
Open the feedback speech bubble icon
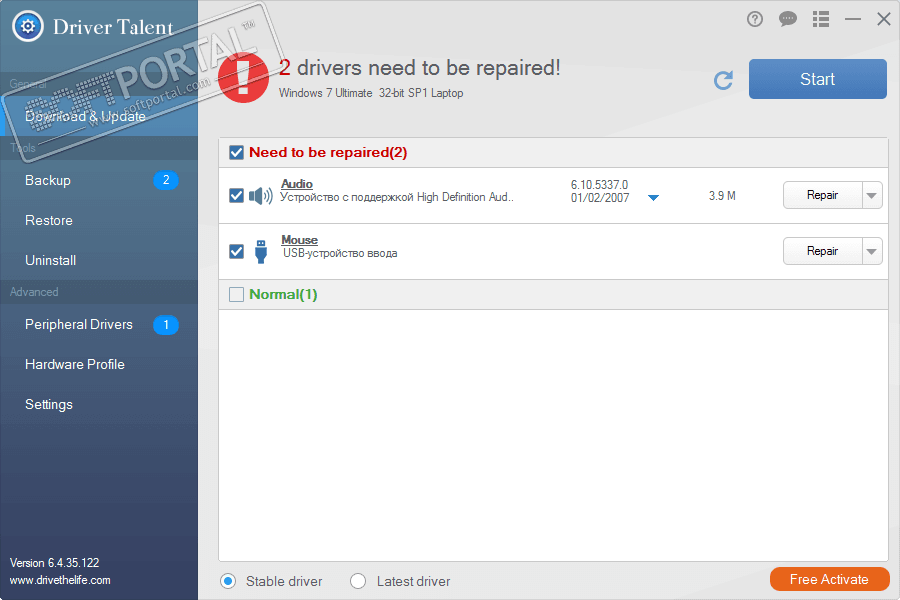click(x=788, y=20)
